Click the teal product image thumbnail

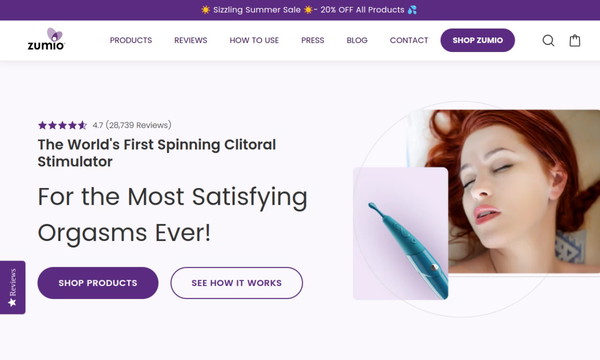[x=400, y=233]
